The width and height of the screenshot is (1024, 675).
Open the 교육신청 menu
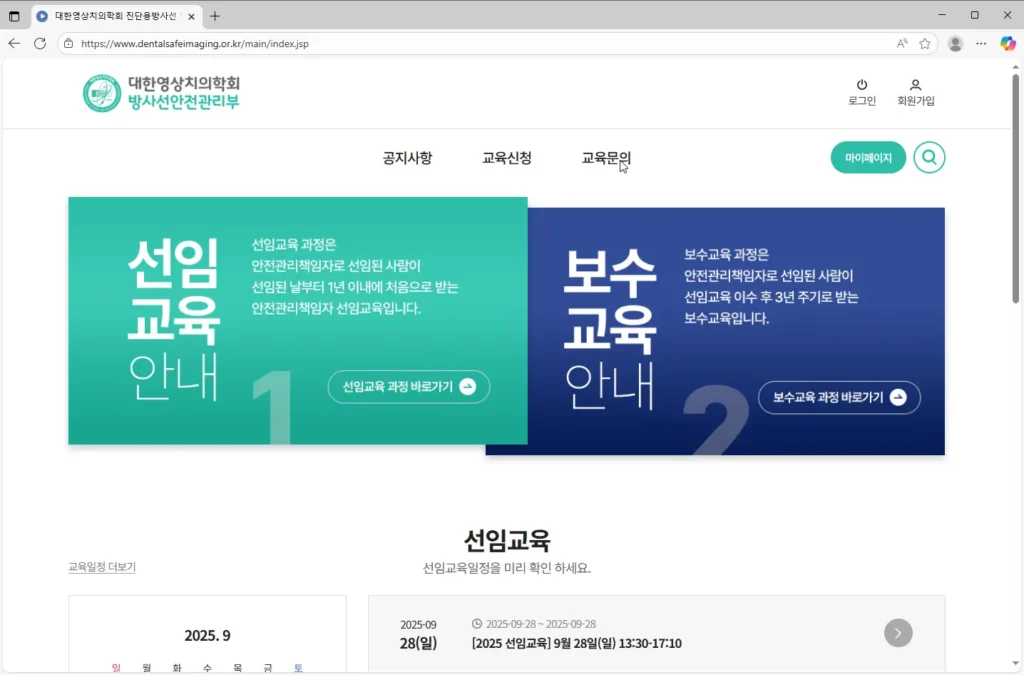click(507, 158)
